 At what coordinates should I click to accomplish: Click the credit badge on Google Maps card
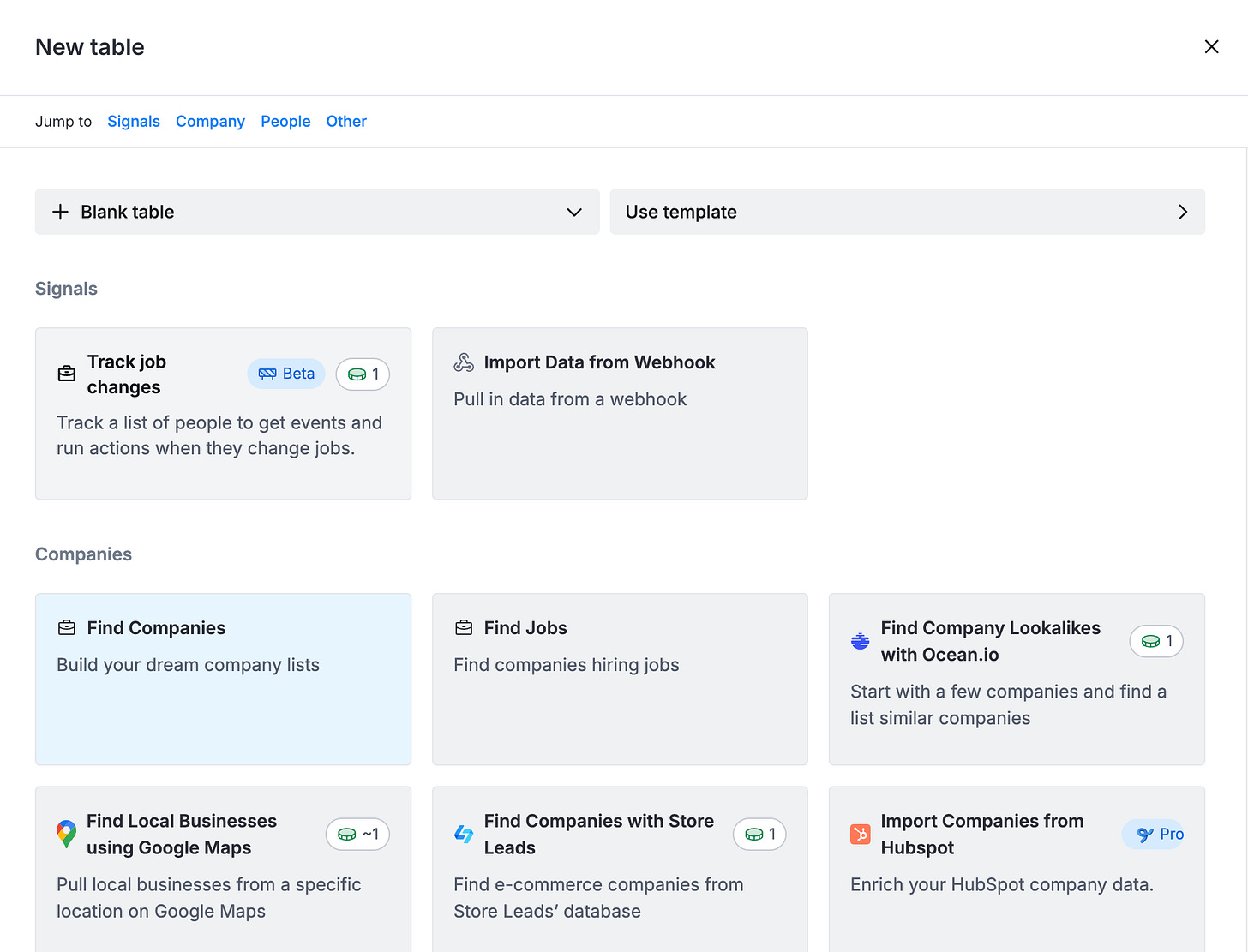click(x=357, y=834)
